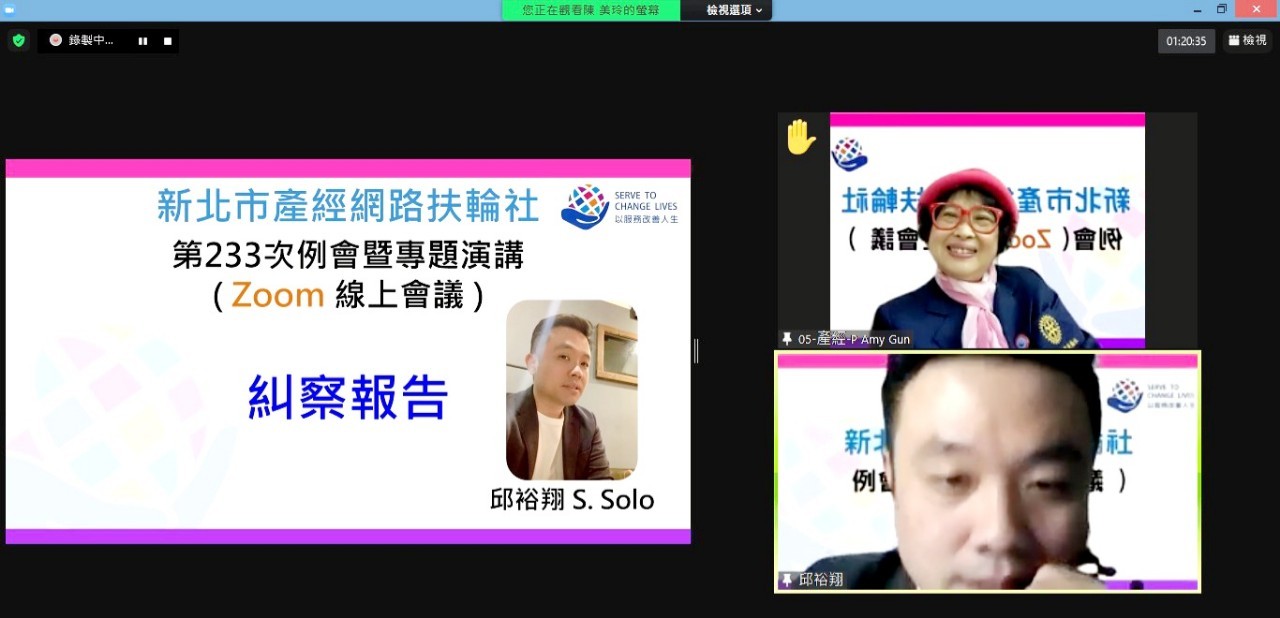Click the green screen-sharing notification banner
This screenshot has height=618, width=1280.
click(591, 10)
